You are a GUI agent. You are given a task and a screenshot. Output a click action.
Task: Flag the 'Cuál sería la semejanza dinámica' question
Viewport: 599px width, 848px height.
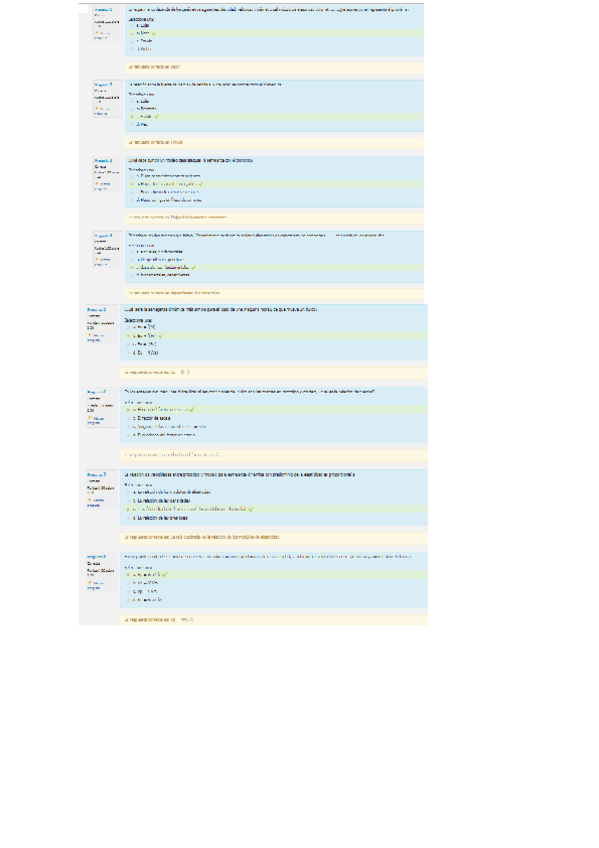click(x=95, y=337)
